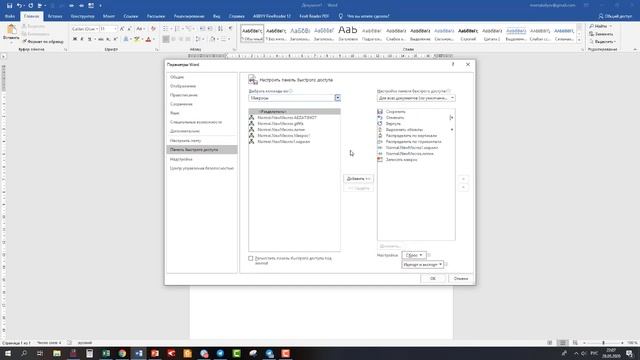
Task: Click the notification center icon in the system tray
Action: pyautogui.click(x=629, y=353)
